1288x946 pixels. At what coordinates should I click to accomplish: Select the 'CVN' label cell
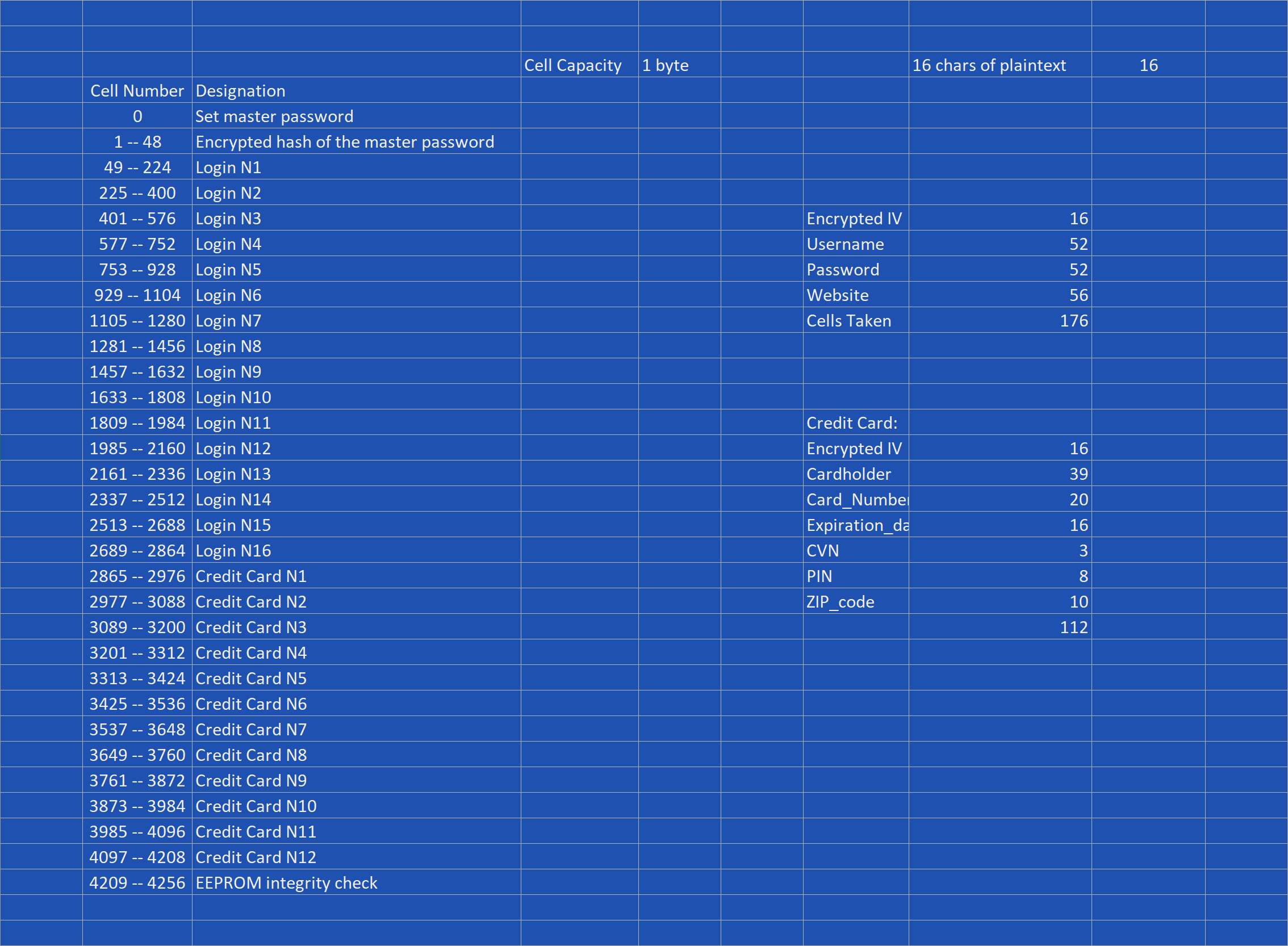coord(856,550)
